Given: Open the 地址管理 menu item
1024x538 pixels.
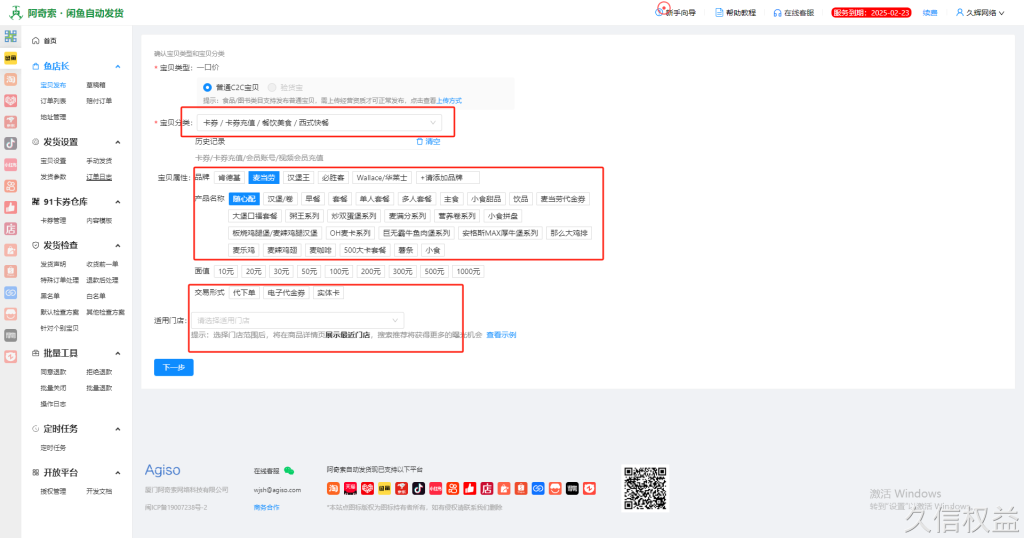Looking at the screenshot, I should coord(53,118).
